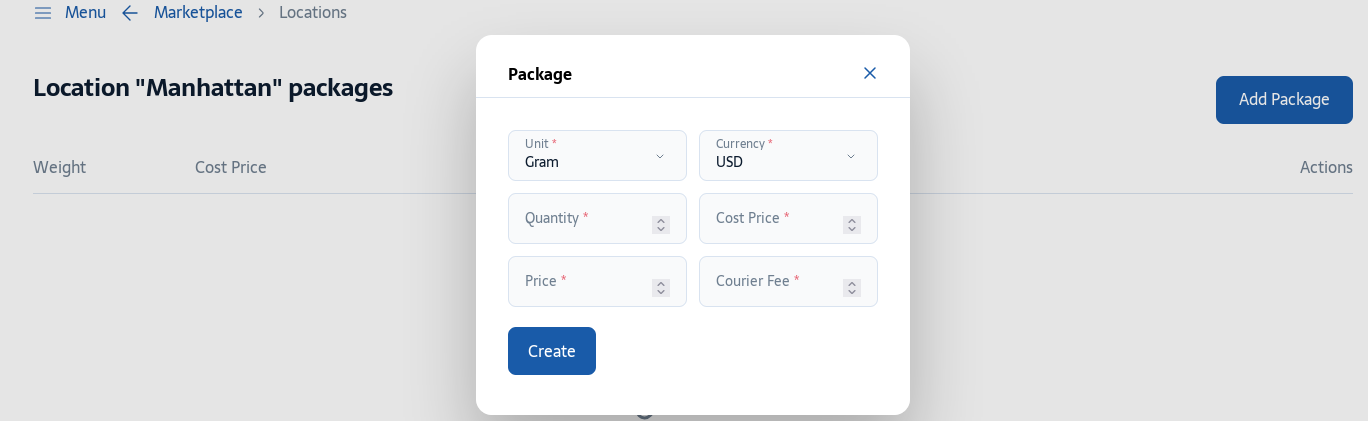Select the Locations breadcrumb item
This screenshot has height=421, width=1368.
[313, 13]
